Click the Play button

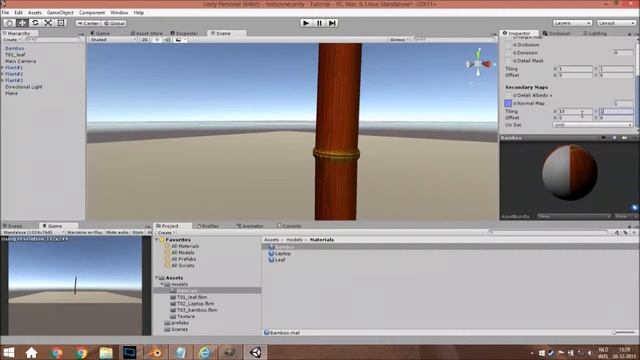[x=306, y=23]
